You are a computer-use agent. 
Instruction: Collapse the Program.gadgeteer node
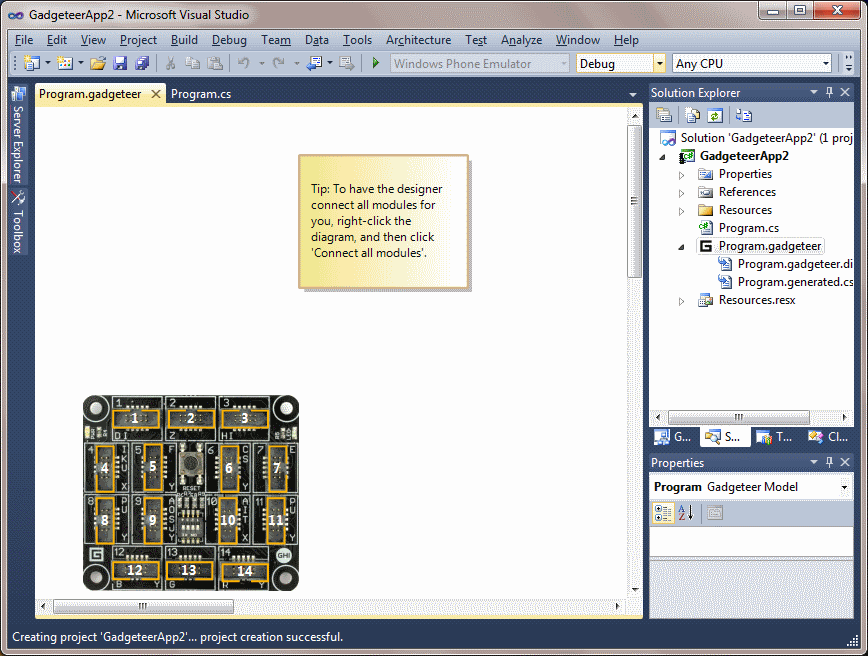click(x=681, y=247)
